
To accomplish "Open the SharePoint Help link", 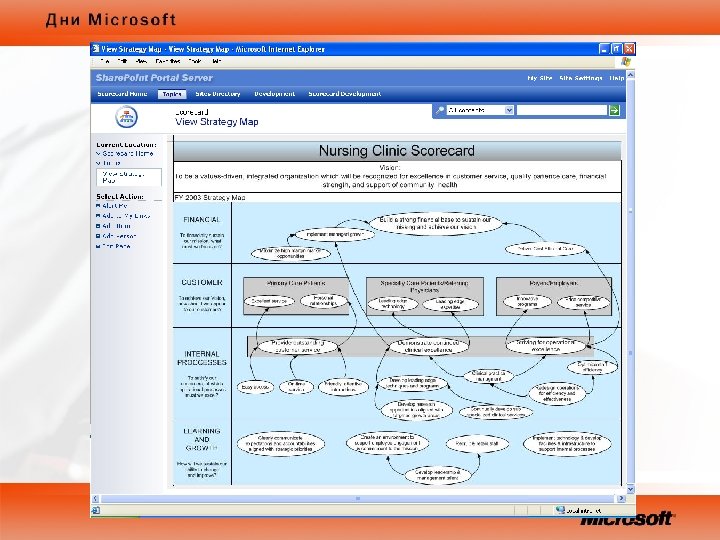I will pyautogui.click(x=616, y=78).
